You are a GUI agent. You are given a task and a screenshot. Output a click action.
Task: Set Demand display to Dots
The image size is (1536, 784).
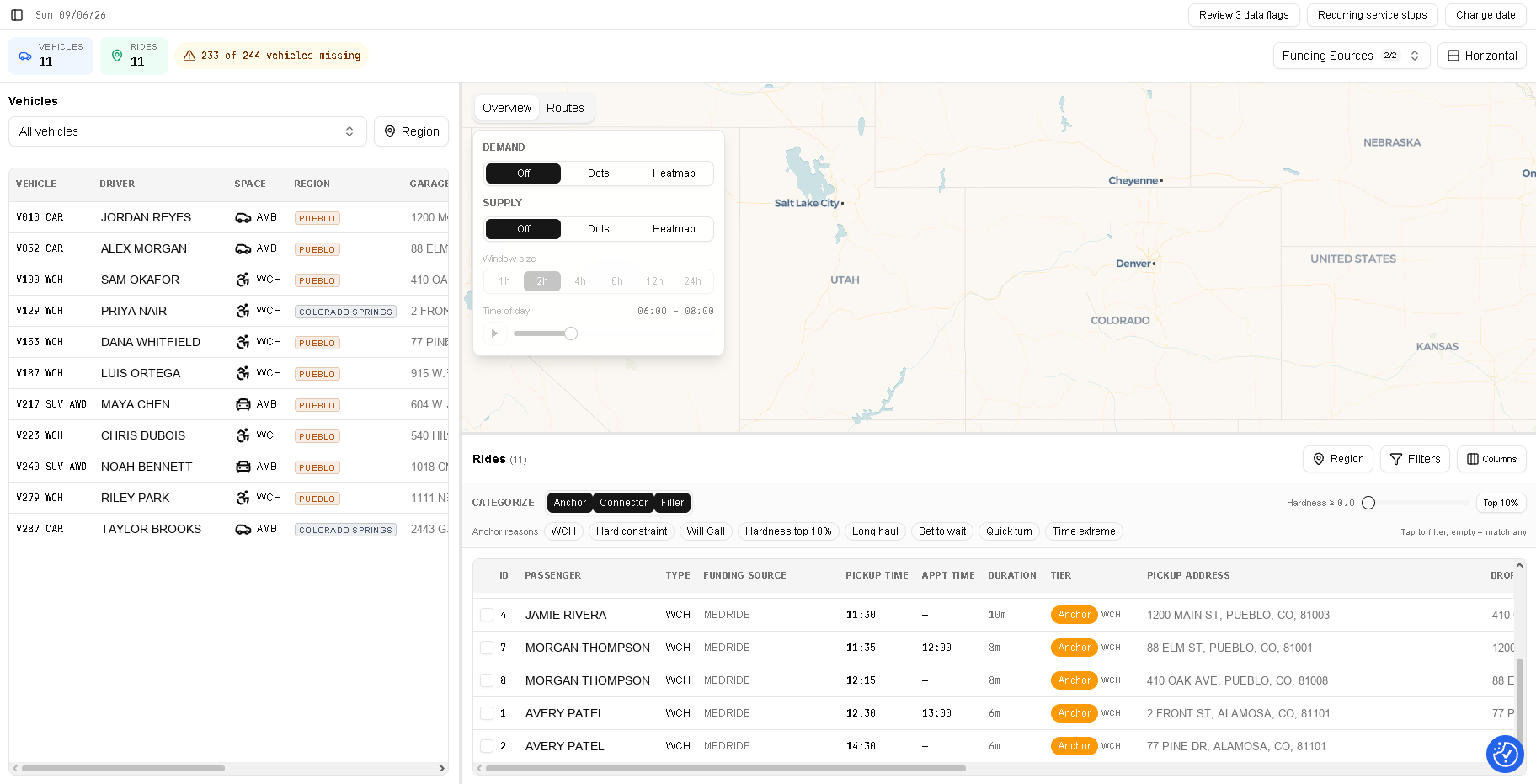(599, 173)
